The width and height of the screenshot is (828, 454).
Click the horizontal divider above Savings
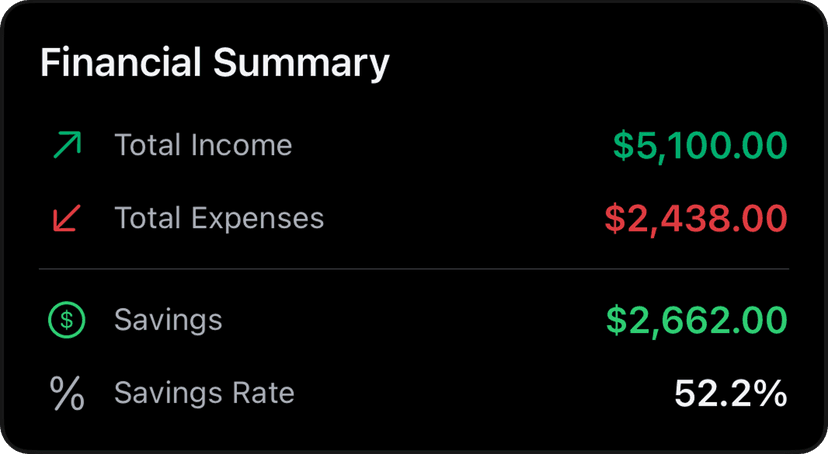(x=414, y=270)
